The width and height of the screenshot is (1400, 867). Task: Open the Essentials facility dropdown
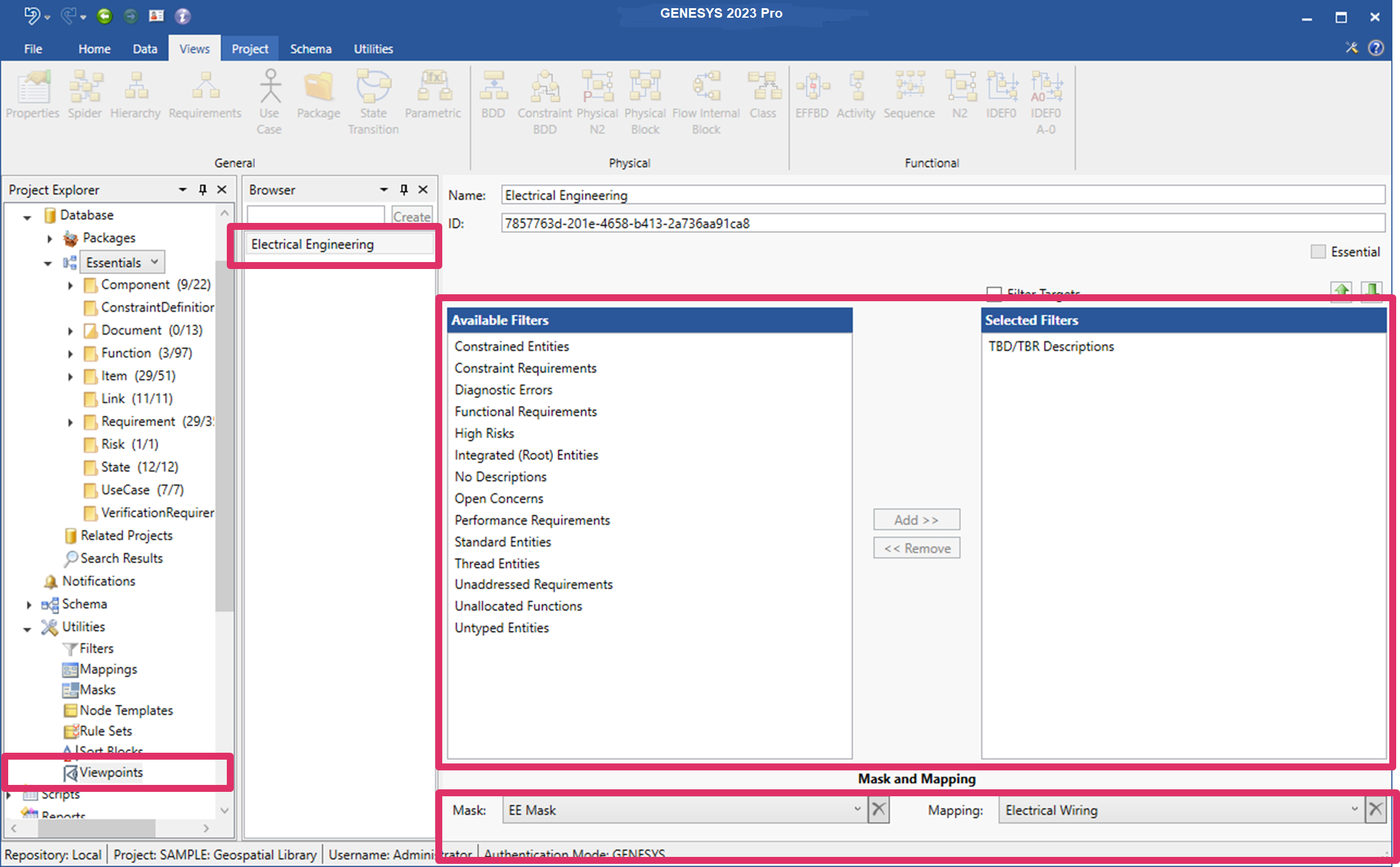click(x=154, y=262)
